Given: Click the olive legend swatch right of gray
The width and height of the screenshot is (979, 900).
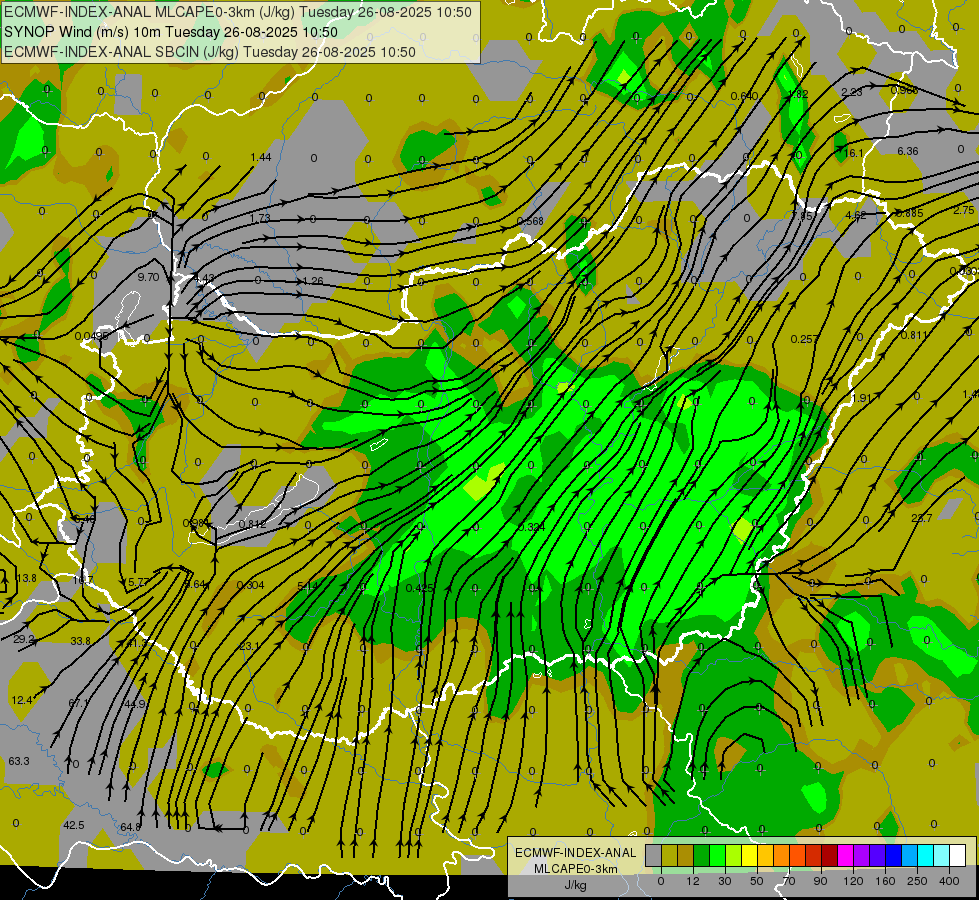Looking at the screenshot, I should pyautogui.click(x=669, y=855).
